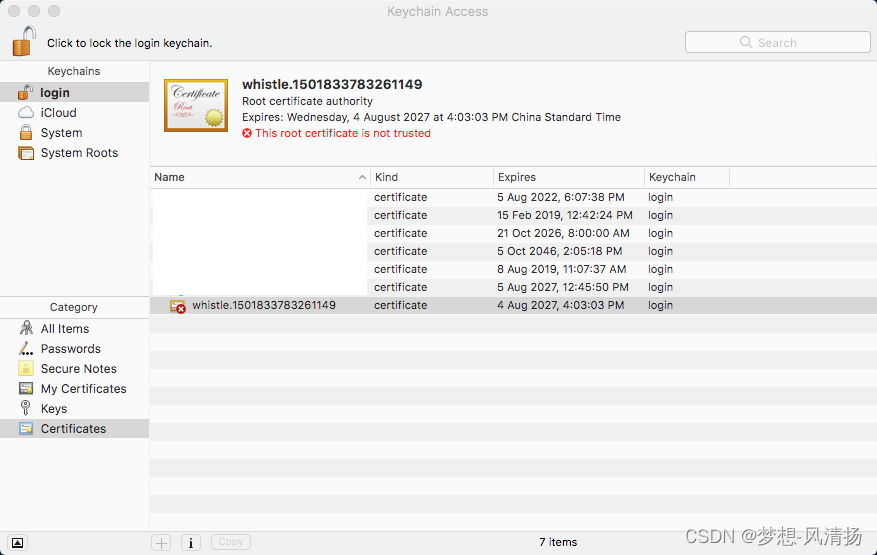Click the System Roots folder icon
877x555 pixels.
(26, 153)
